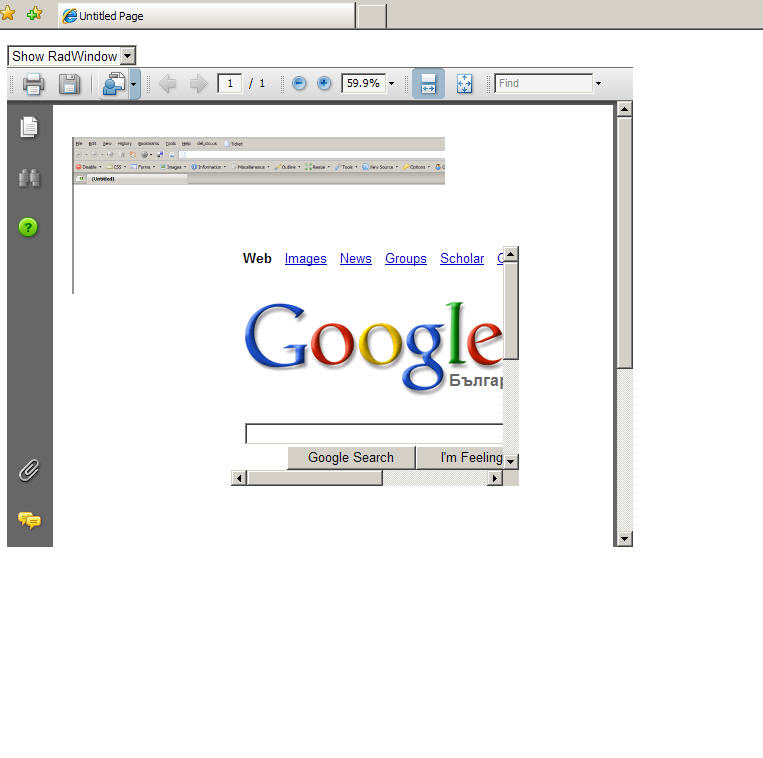Click the page number field
Screen dimensions: 763x758
230,83
